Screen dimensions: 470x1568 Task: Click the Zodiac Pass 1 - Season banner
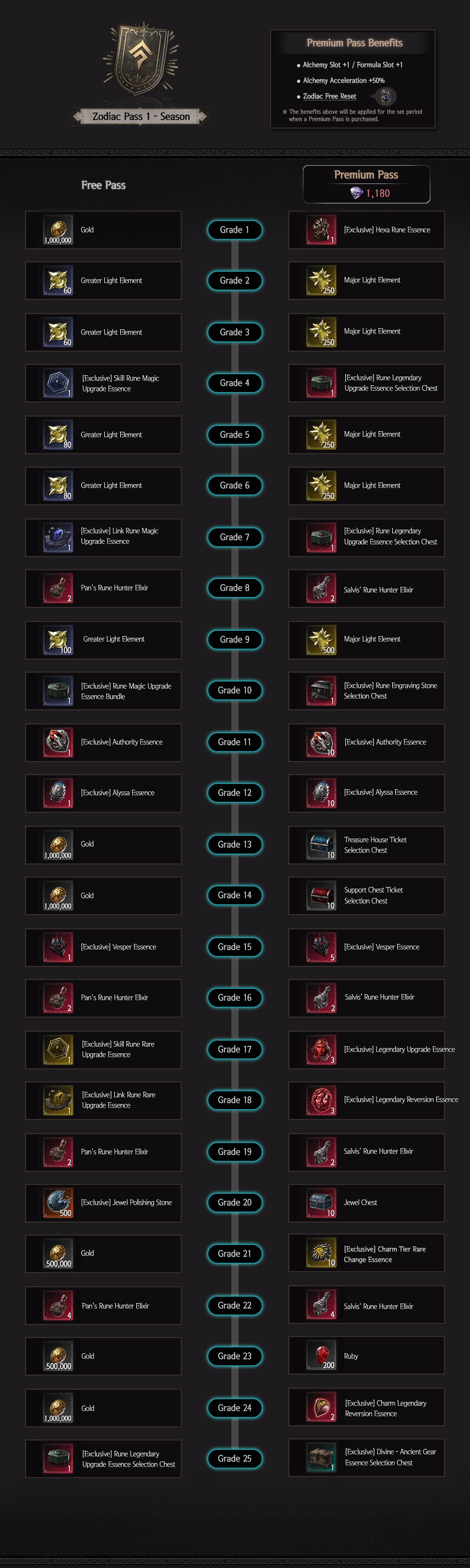tap(140, 116)
